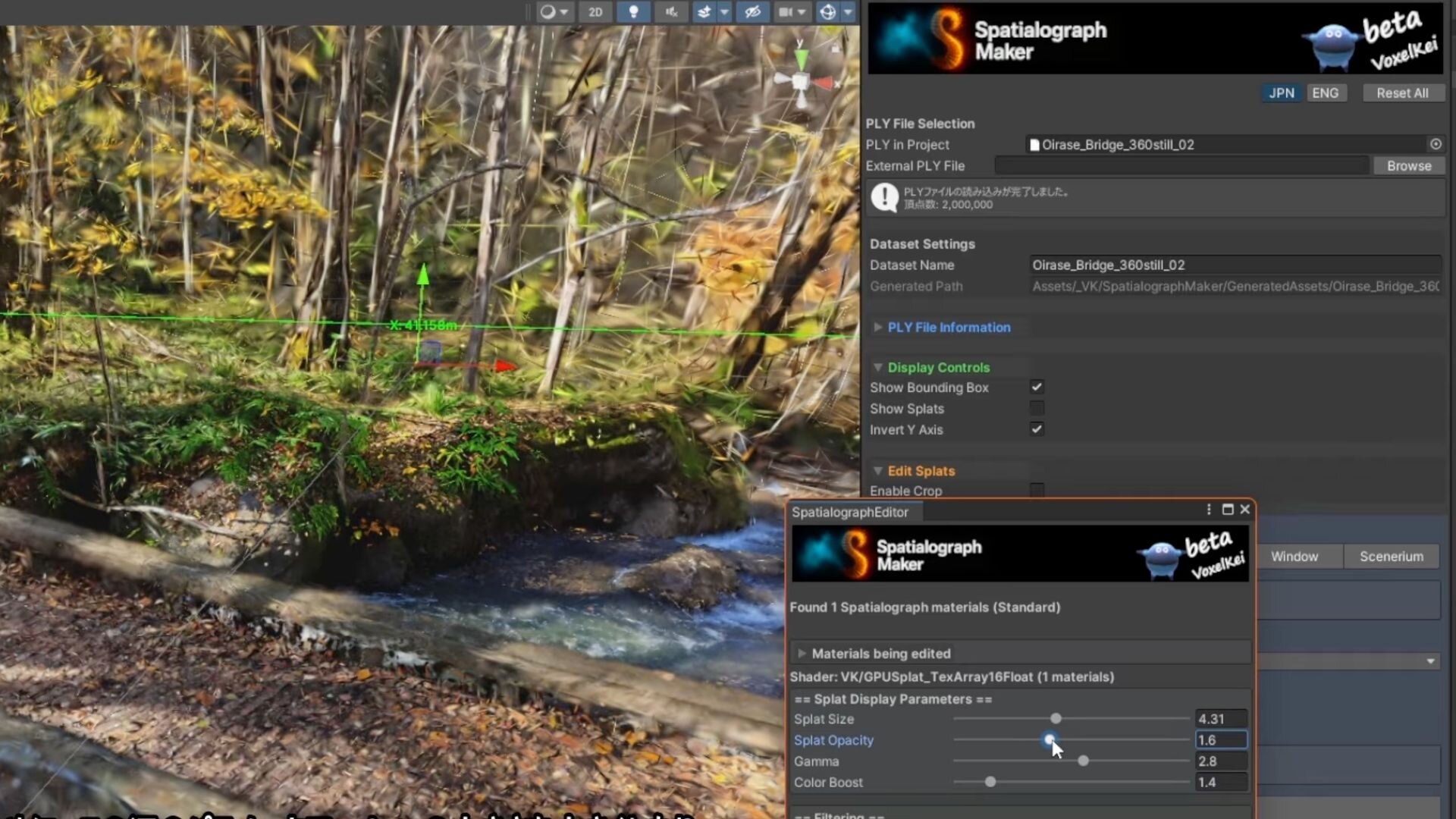Toggle hidden objects visibility eye icon
1456x819 pixels.
tap(752, 12)
